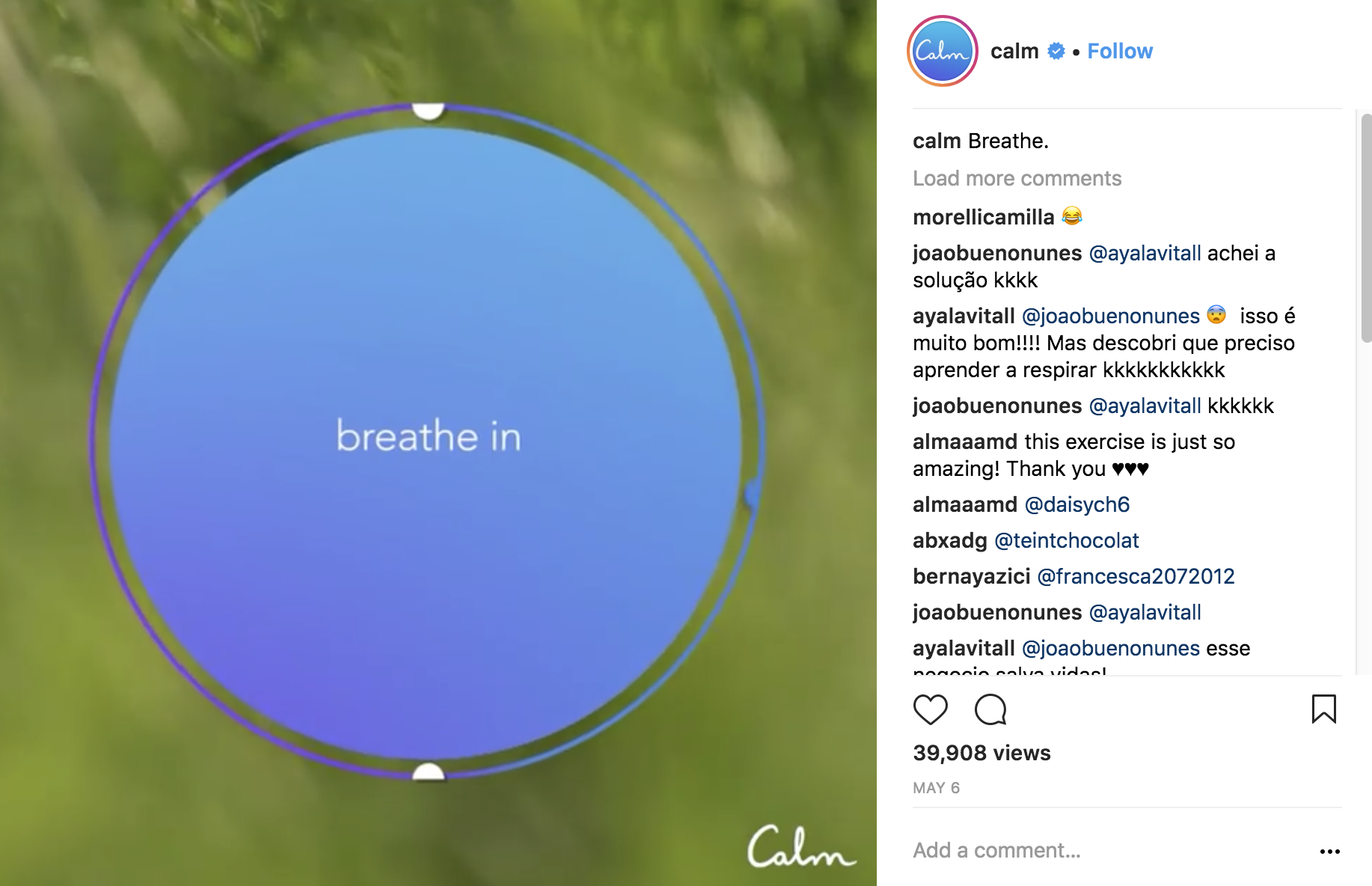Click Calm logo watermark on video
This screenshot has width=1372, height=886.
(800, 846)
